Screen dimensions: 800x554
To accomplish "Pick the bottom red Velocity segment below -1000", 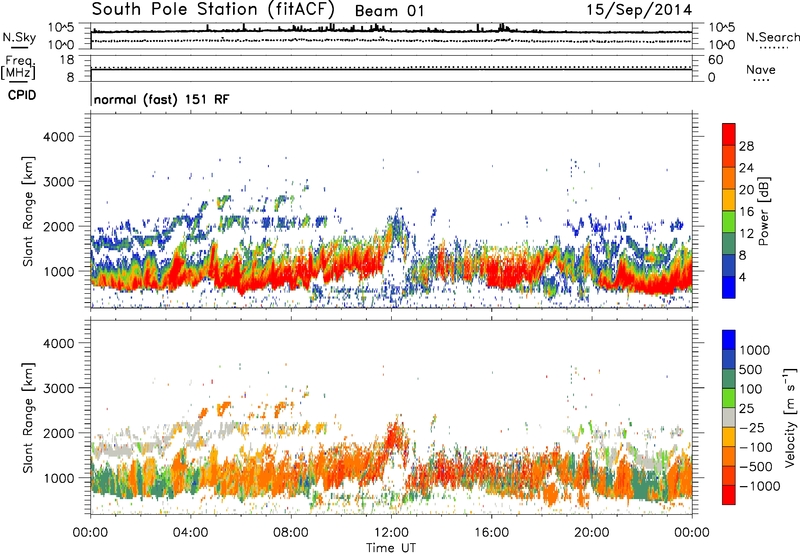I will (x=729, y=495).
